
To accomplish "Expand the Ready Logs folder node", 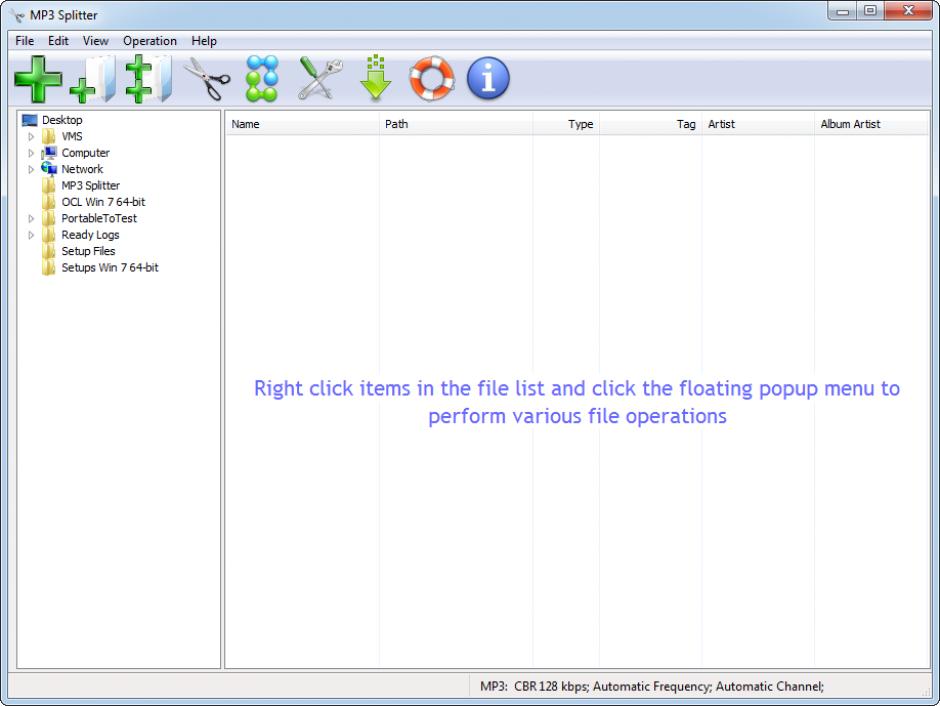I will pyautogui.click(x=31, y=235).
